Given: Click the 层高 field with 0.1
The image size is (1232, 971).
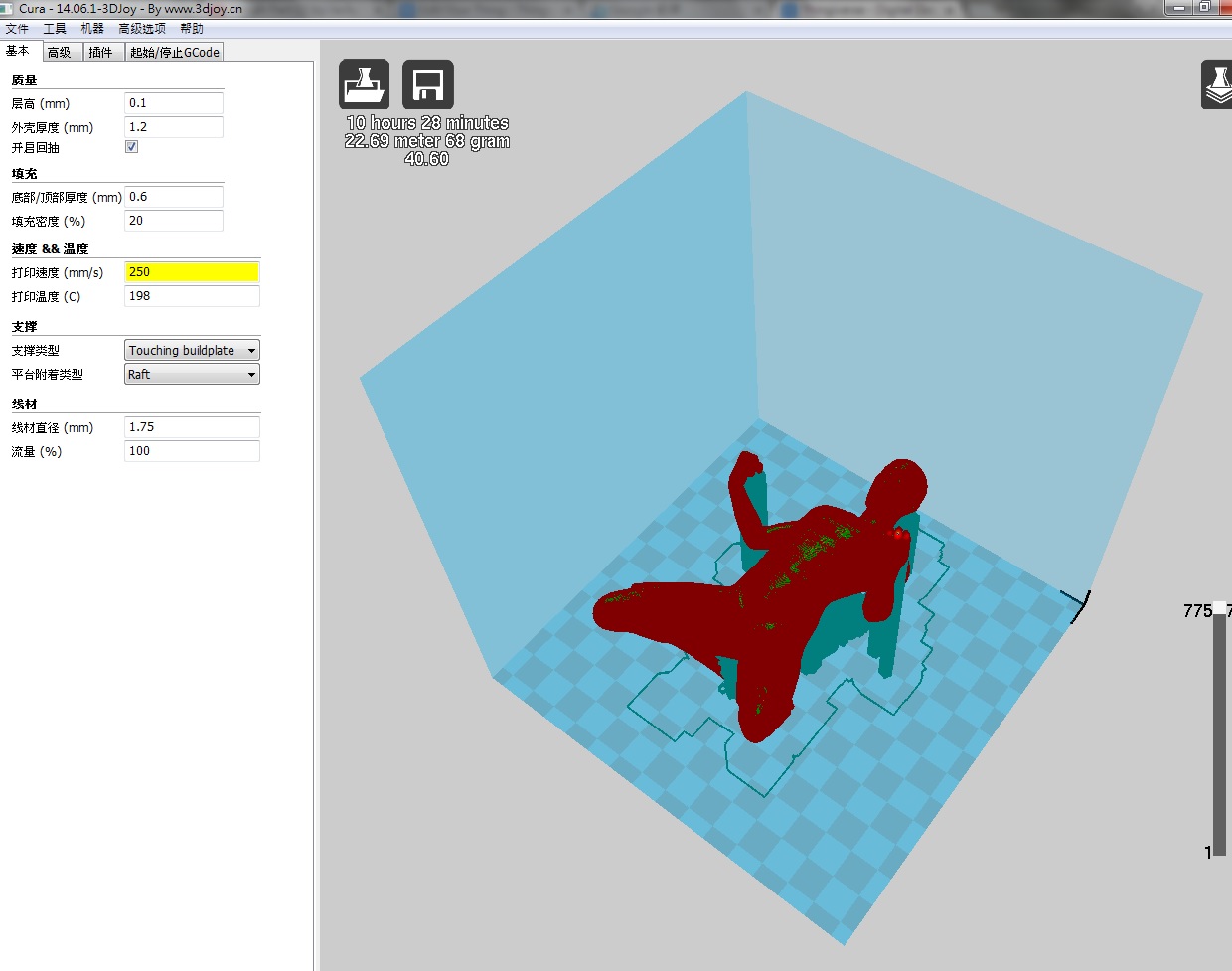Looking at the screenshot, I should click(x=174, y=103).
